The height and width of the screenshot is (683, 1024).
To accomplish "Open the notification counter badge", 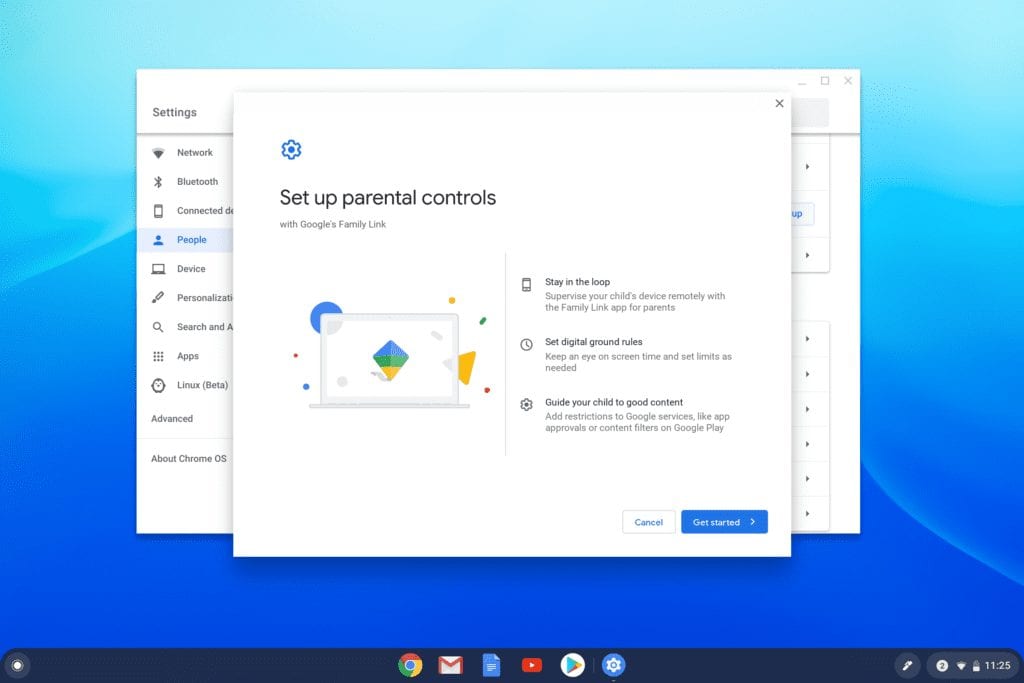I will tap(942, 666).
